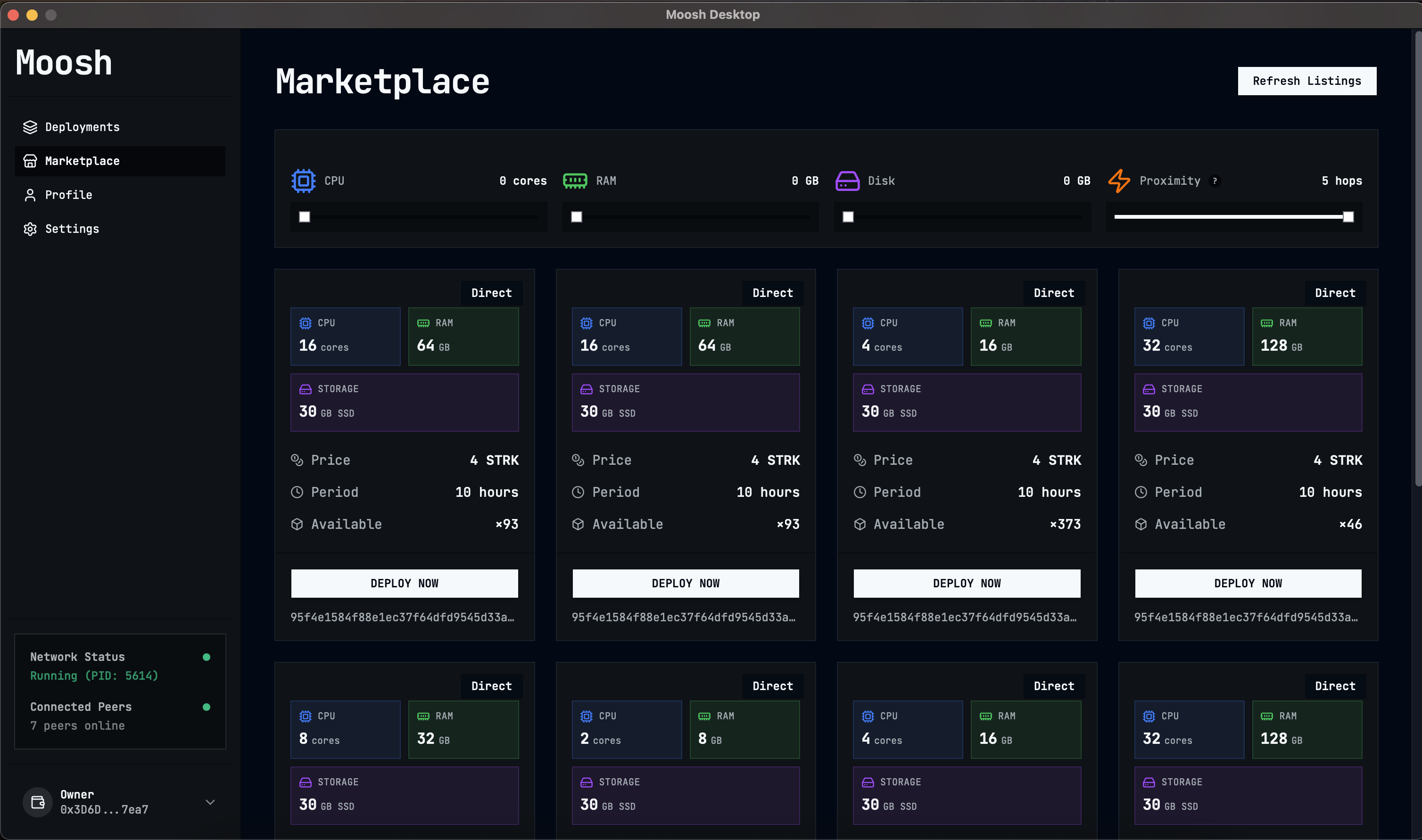Click the Deployments layers icon in sidebar
The height and width of the screenshot is (840, 1422).
[x=30, y=127]
